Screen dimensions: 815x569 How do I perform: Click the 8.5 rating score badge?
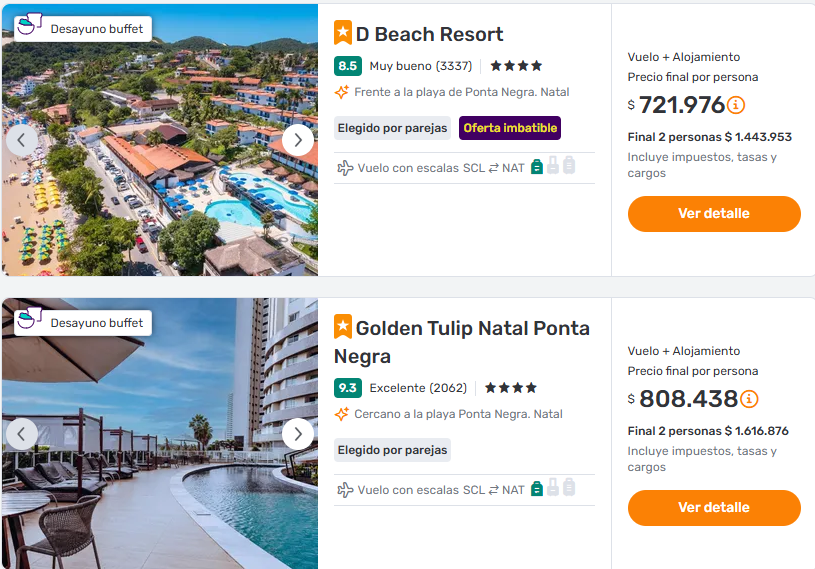coord(348,66)
